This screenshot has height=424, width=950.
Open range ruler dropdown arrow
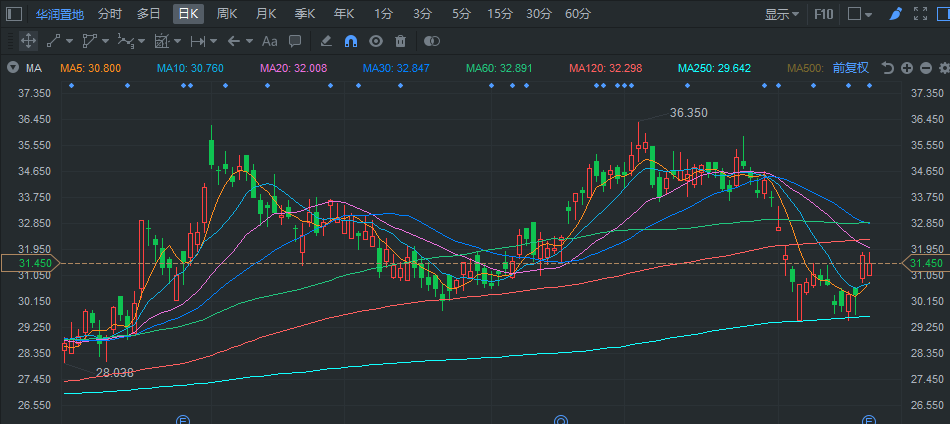tap(213, 41)
